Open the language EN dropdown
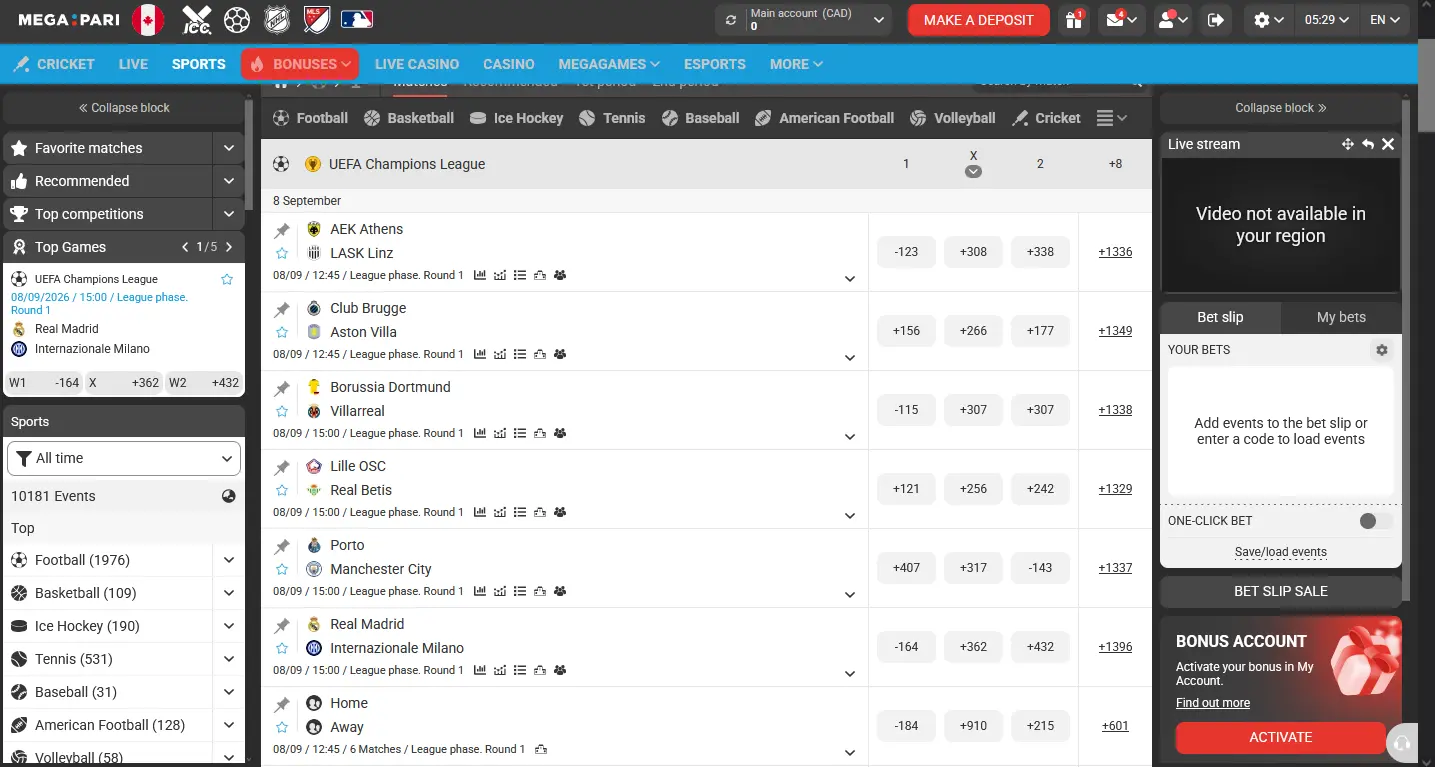Viewport: 1435px width, 767px height. (x=1385, y=20)
